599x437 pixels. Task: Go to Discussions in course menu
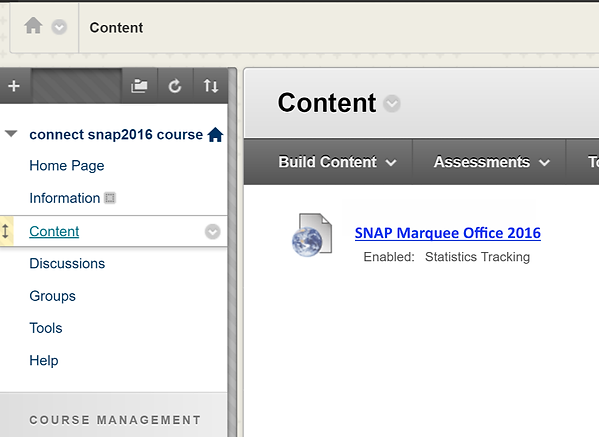(67, 264)
